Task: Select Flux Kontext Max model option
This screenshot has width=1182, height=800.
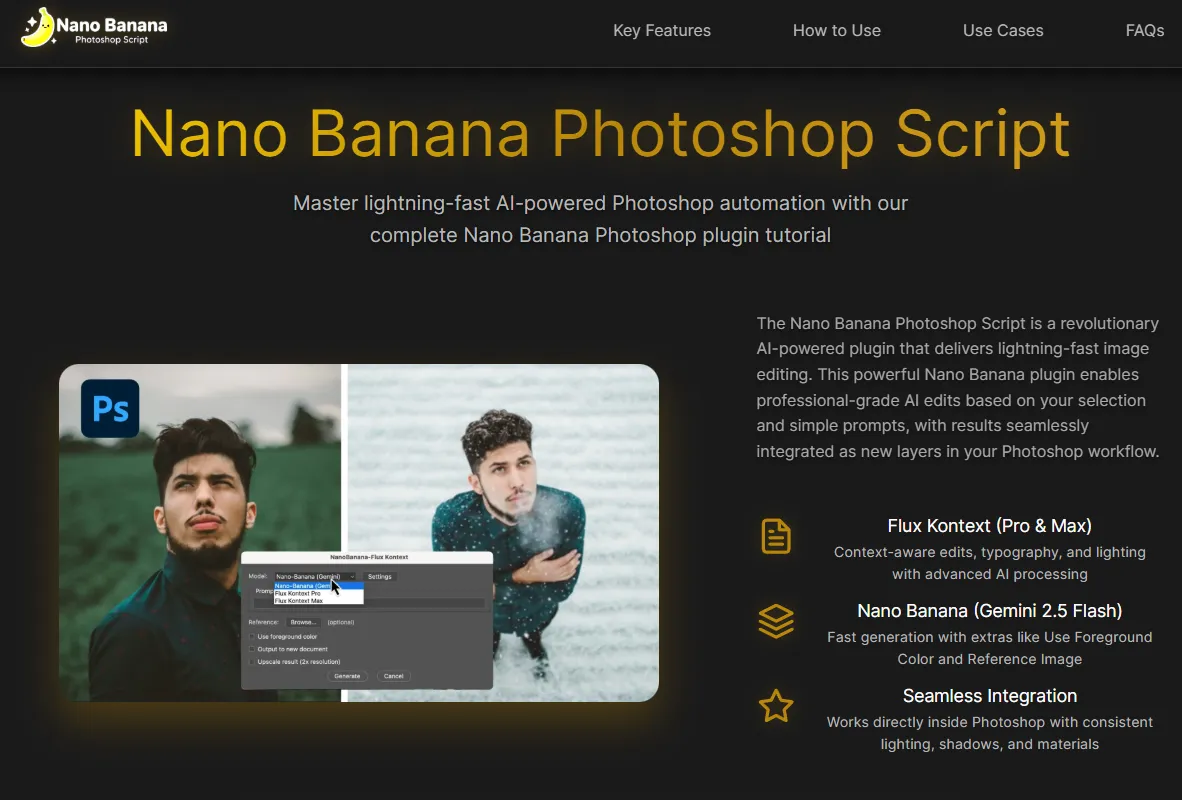Action: tap(299, 601)
